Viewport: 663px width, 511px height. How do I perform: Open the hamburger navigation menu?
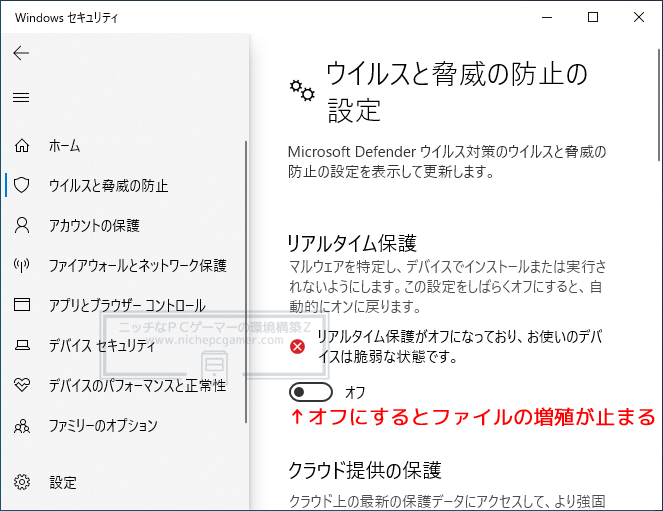point(21,98)
